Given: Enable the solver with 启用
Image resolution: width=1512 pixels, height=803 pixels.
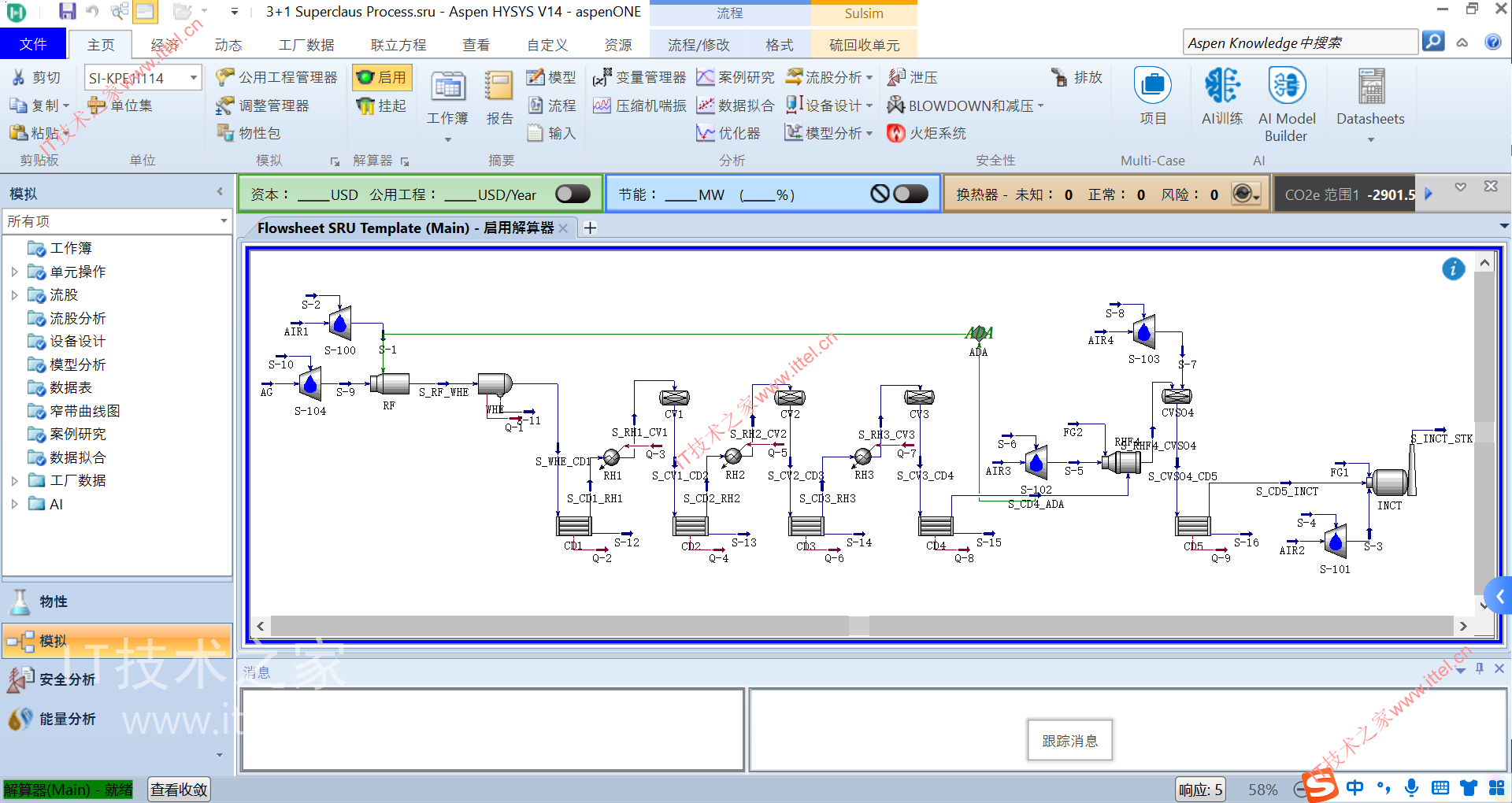Looking at the screenshot, I should tap(382, 77).
